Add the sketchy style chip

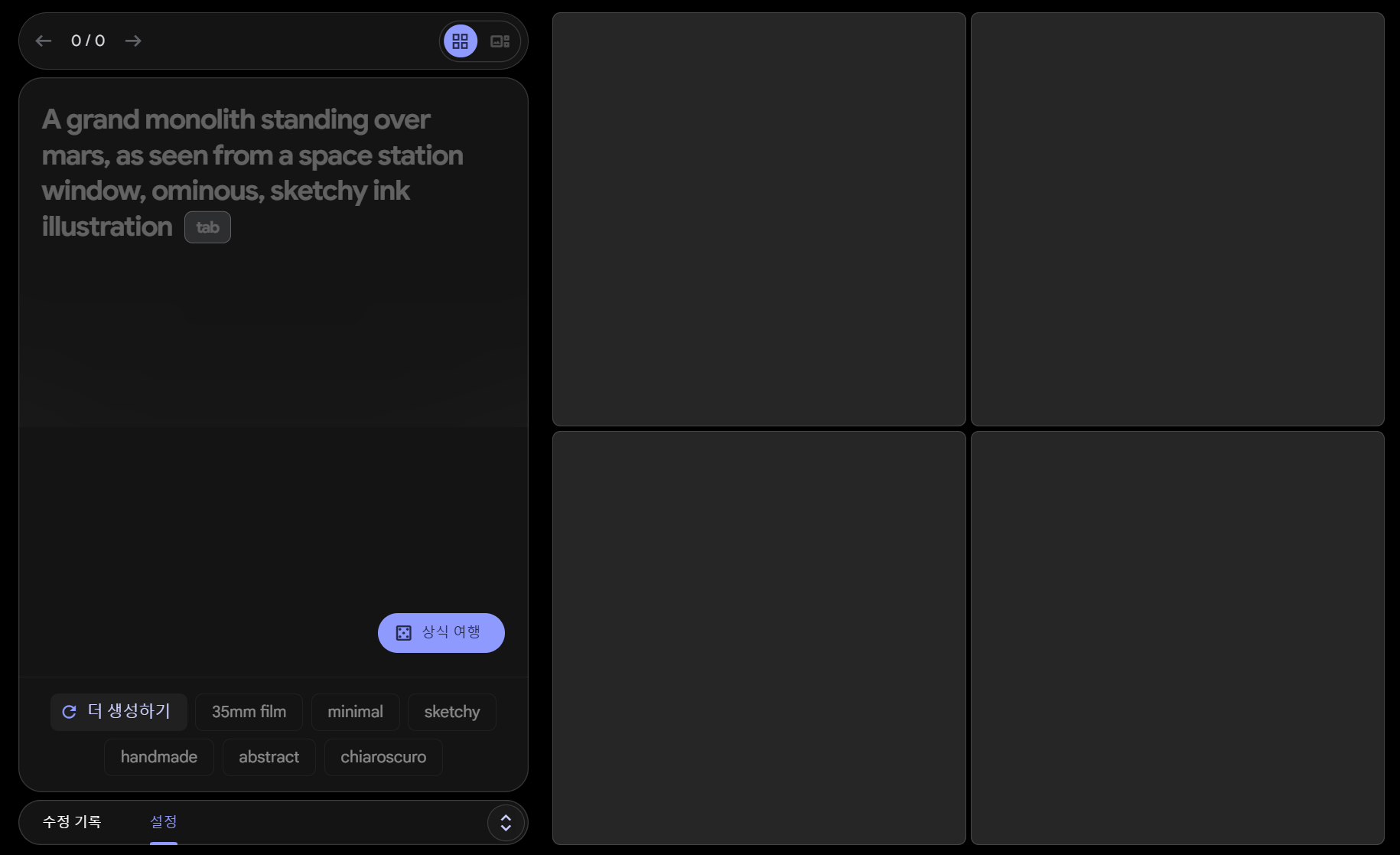452,712
